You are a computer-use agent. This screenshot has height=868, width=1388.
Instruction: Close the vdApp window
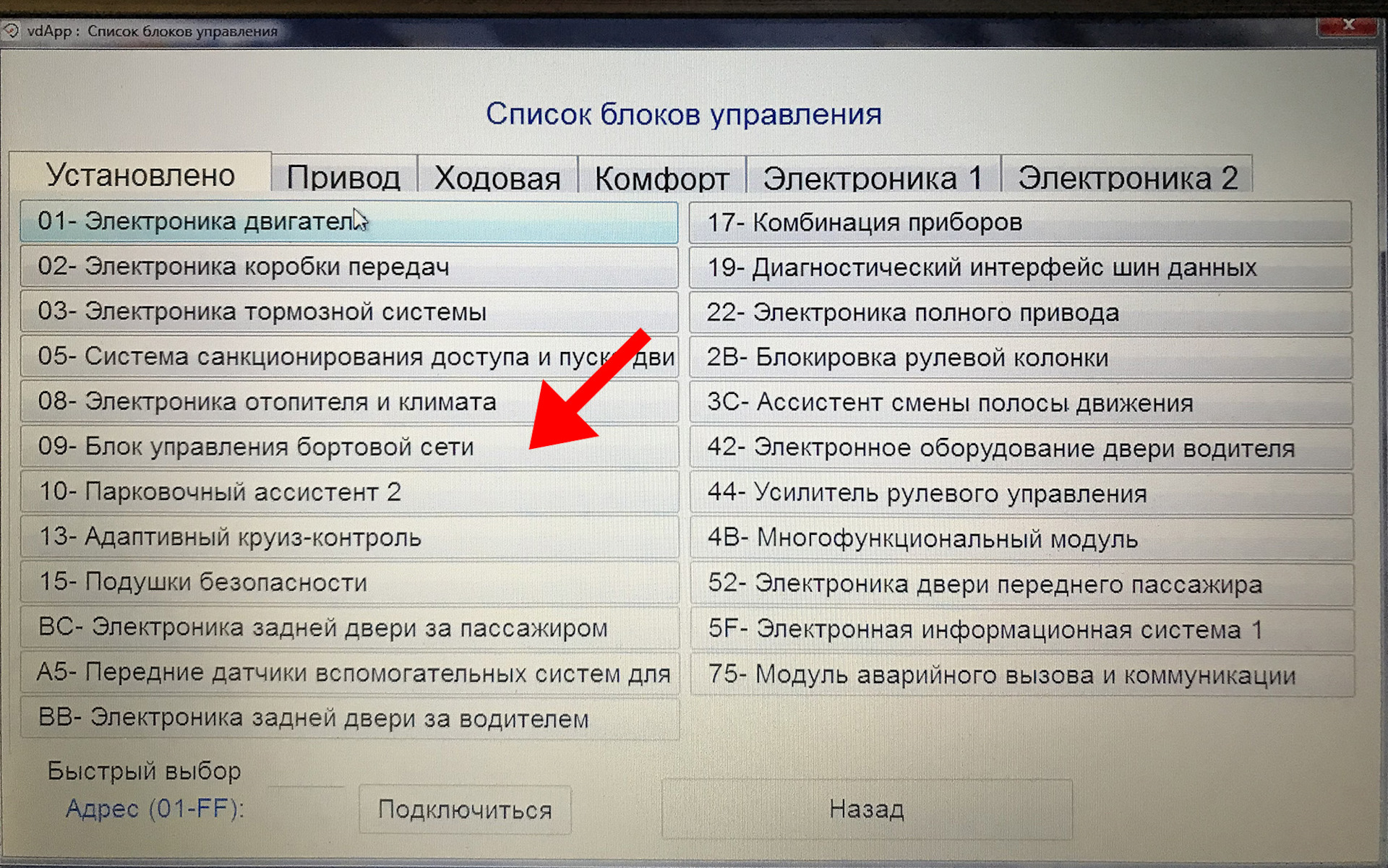point(1348,25)
